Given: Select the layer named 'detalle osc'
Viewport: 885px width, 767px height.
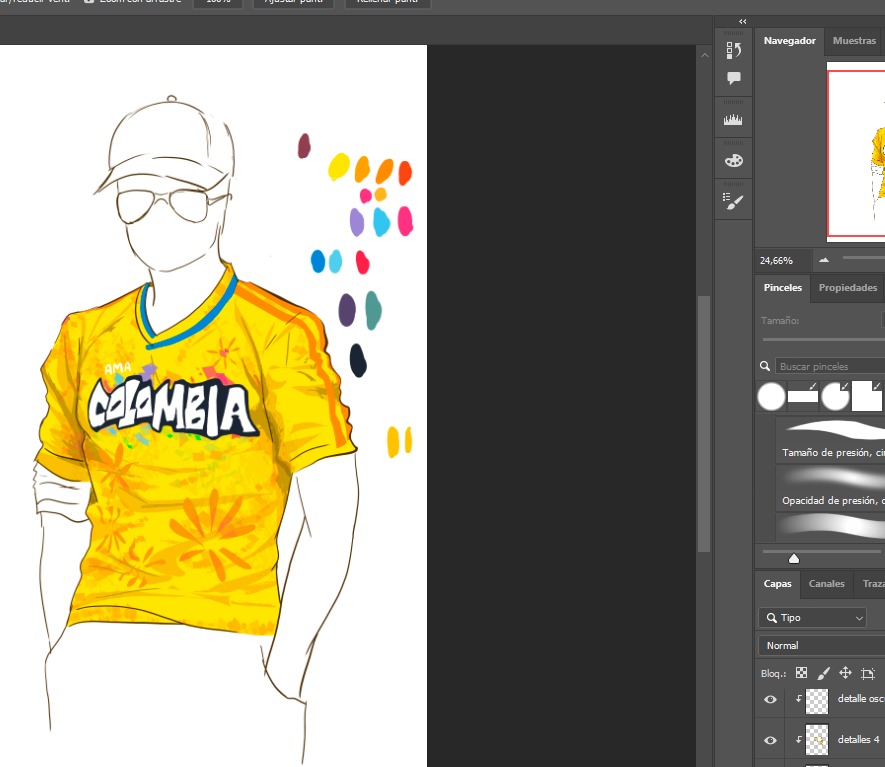Looking at the screenshot, I should [x=860, y=699].
